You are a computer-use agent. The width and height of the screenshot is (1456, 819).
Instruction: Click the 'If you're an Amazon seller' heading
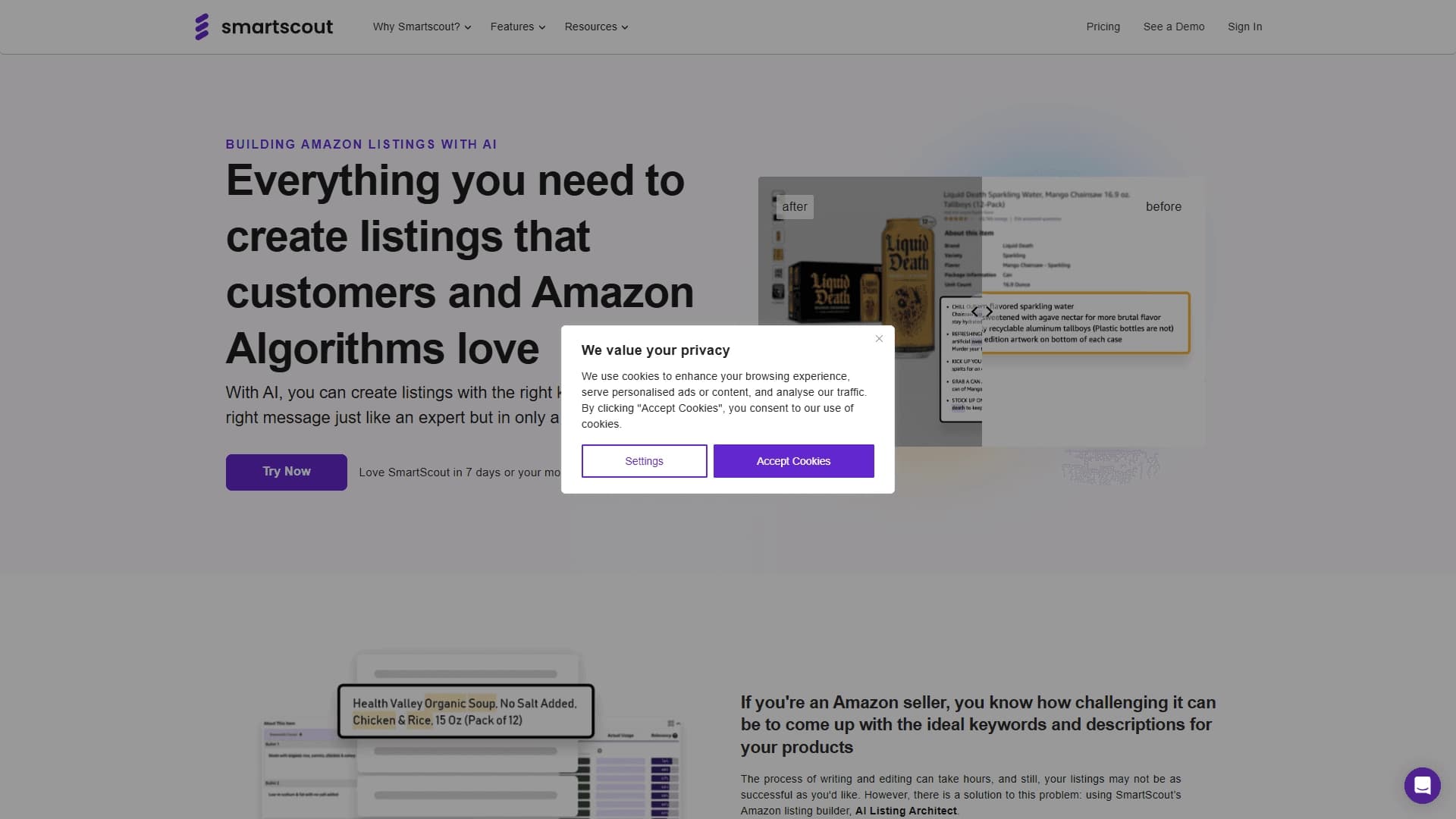tap(978, 725)
